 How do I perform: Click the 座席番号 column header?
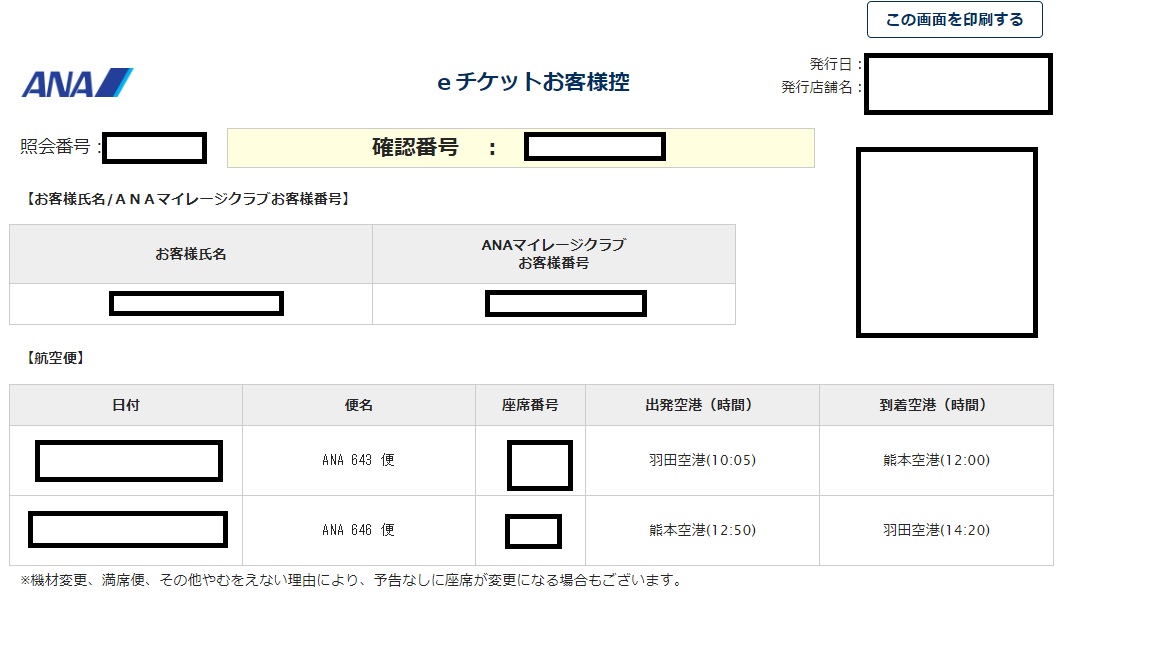[530, 405]
